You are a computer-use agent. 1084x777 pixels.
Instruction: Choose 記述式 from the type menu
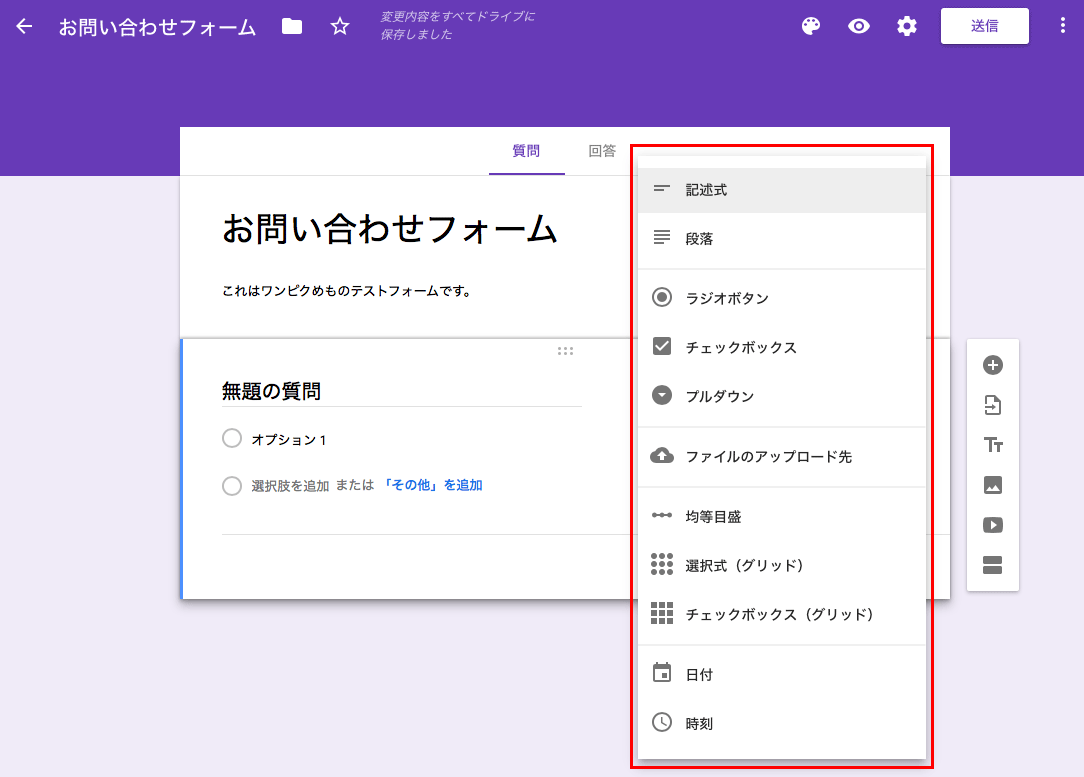pos(781,189)
